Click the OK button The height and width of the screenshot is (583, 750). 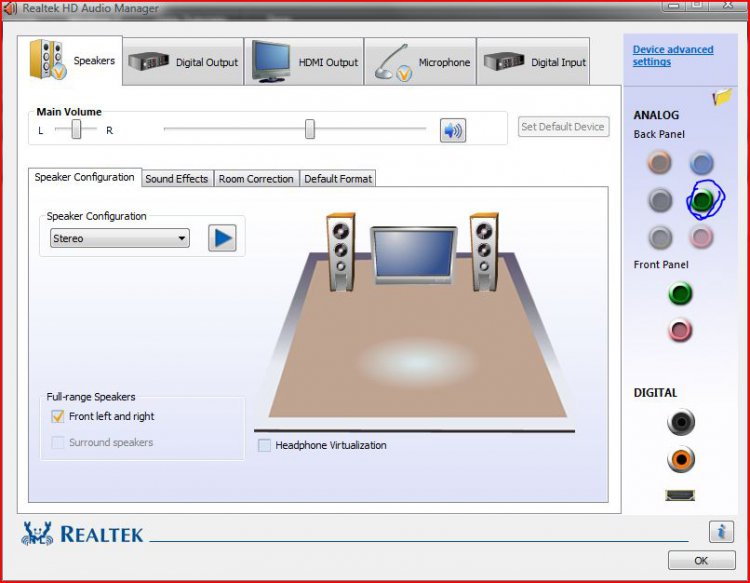(x=701, y=561)
